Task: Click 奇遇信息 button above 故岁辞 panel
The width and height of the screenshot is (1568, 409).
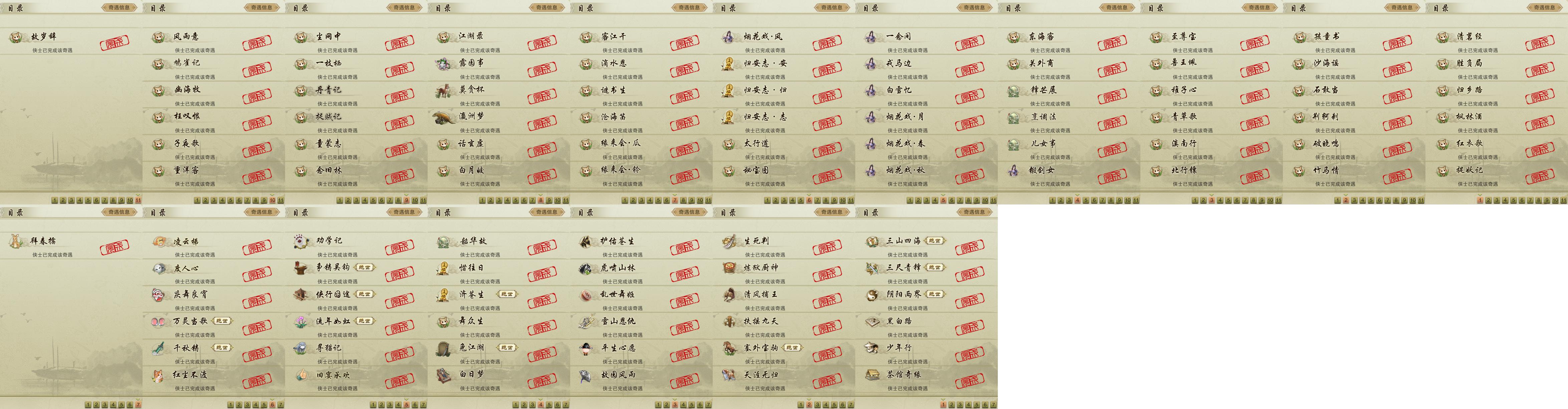Action: click(x=119, y=8)
